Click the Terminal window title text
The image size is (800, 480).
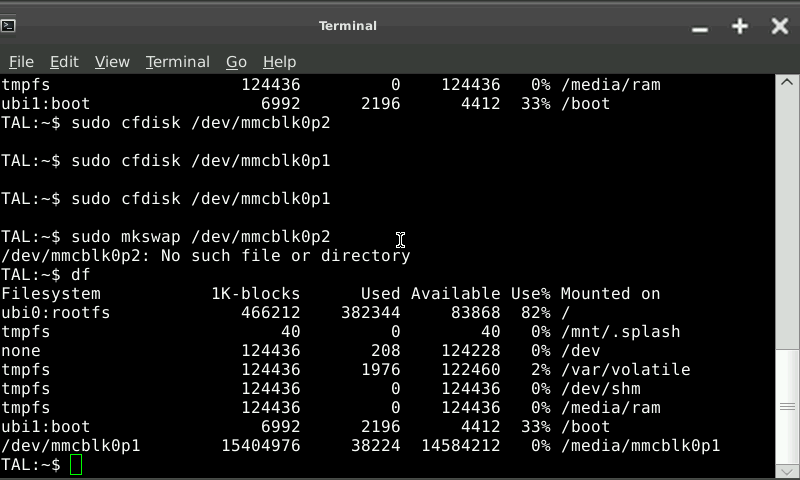(348, 26)
